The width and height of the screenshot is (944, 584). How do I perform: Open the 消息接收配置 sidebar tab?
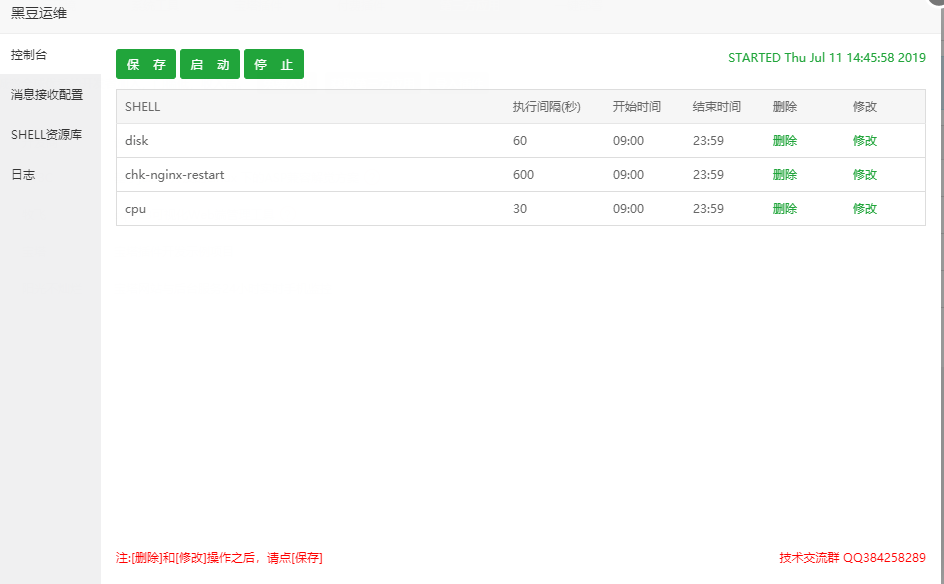pos(51,95)
